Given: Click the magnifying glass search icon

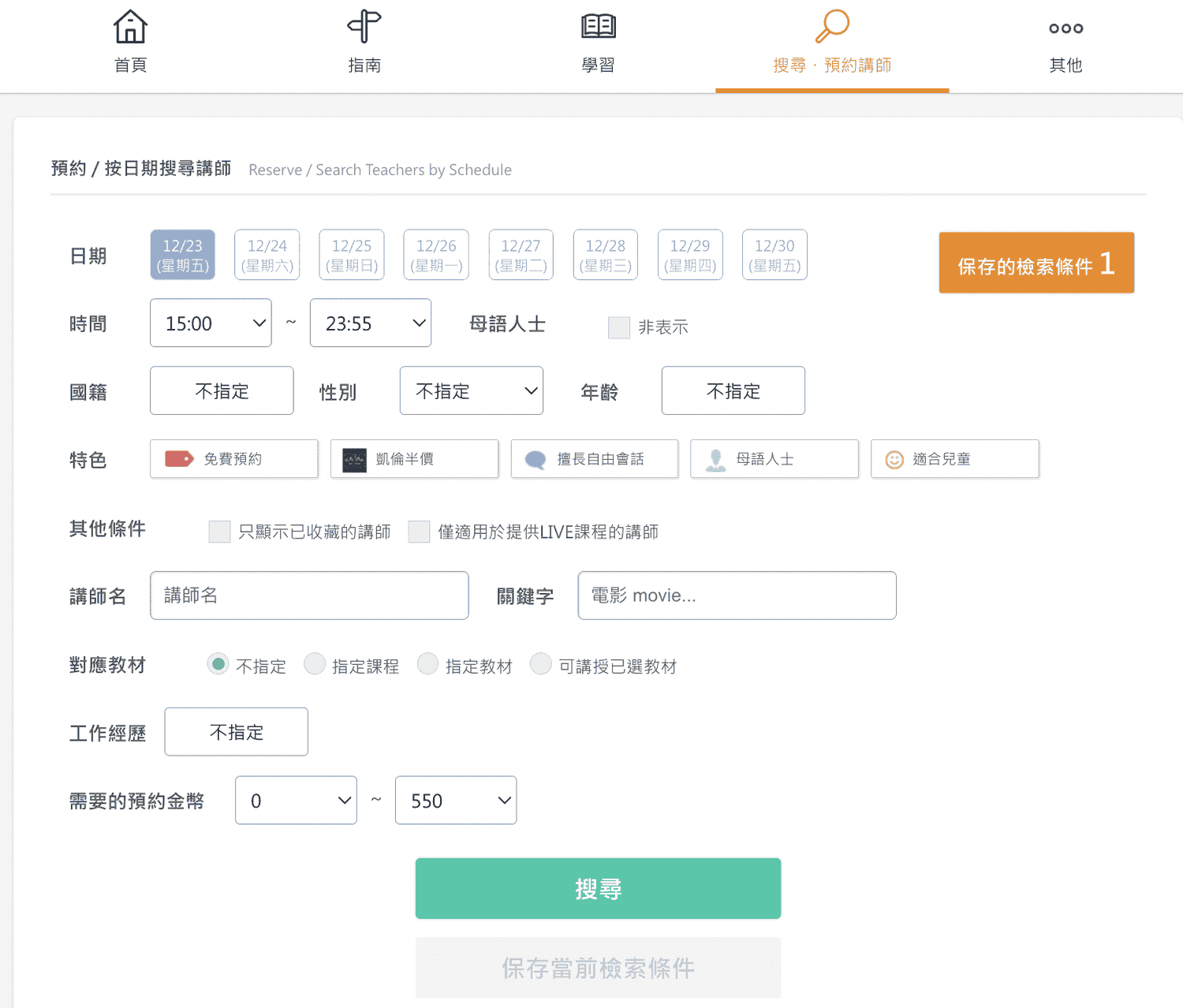Looking at the screenshot, I should click(x=832, y=26).
